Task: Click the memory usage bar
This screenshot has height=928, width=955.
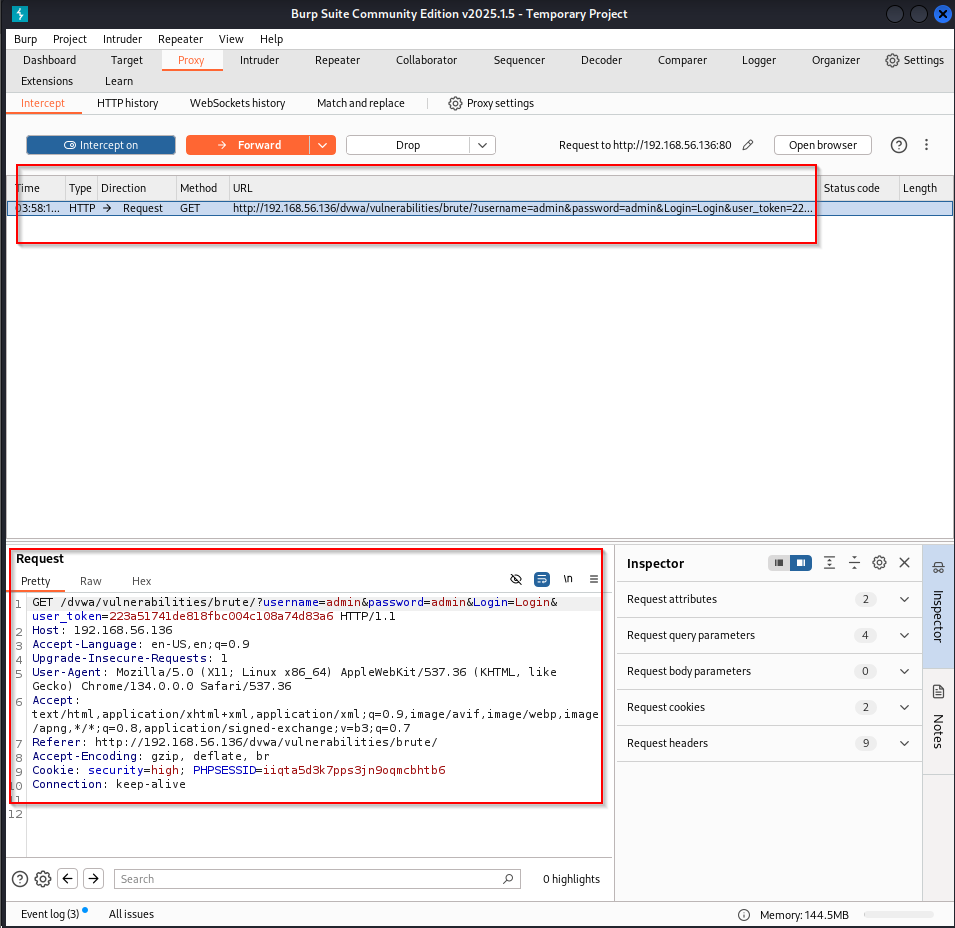Action: pyautogui.click(x=898, y=915)
